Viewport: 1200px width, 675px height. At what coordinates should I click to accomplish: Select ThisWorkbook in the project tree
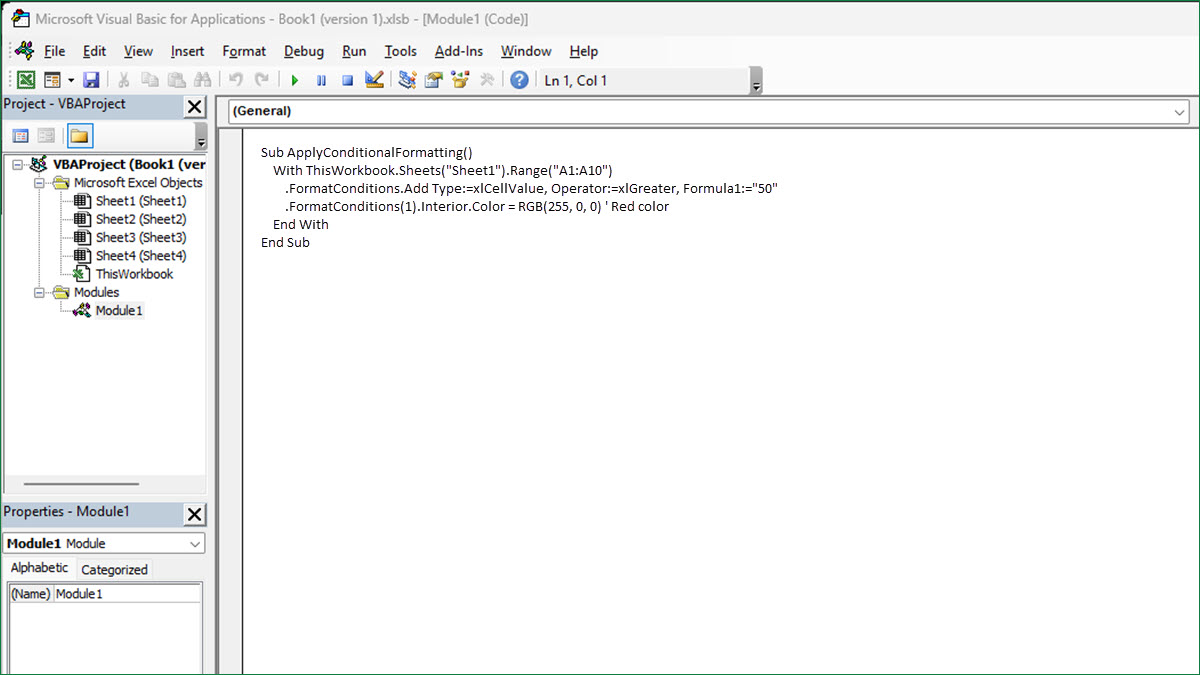pos(134,274)
